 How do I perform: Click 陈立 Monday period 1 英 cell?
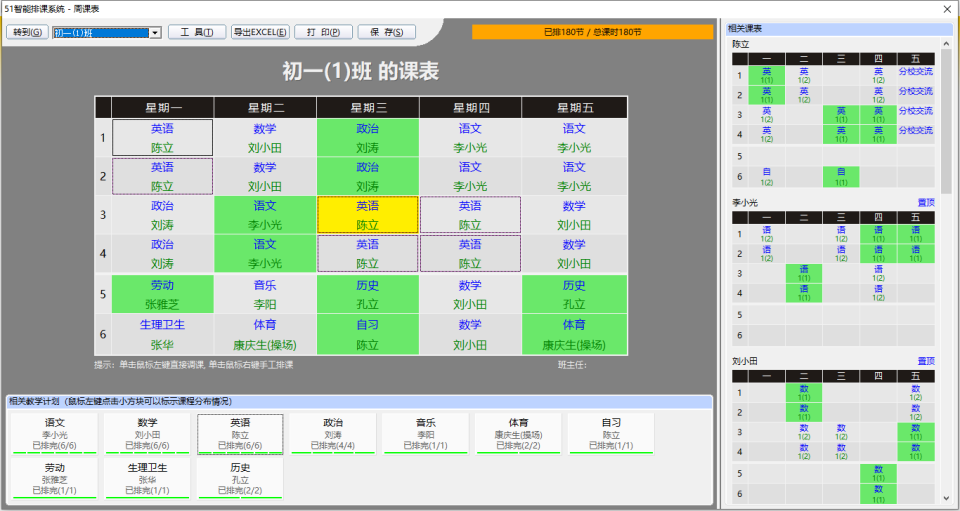coord(767,75)
